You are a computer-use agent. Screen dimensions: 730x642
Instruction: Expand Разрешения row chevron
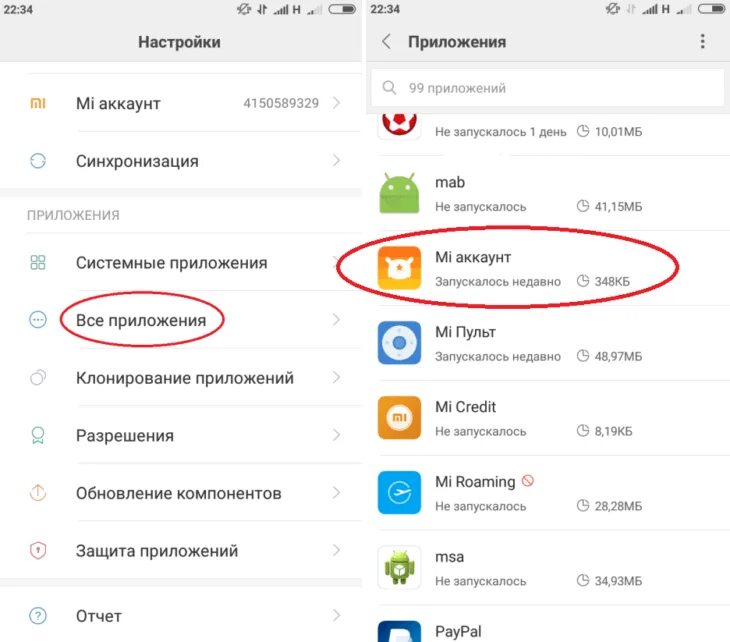[x=336, y=435]
